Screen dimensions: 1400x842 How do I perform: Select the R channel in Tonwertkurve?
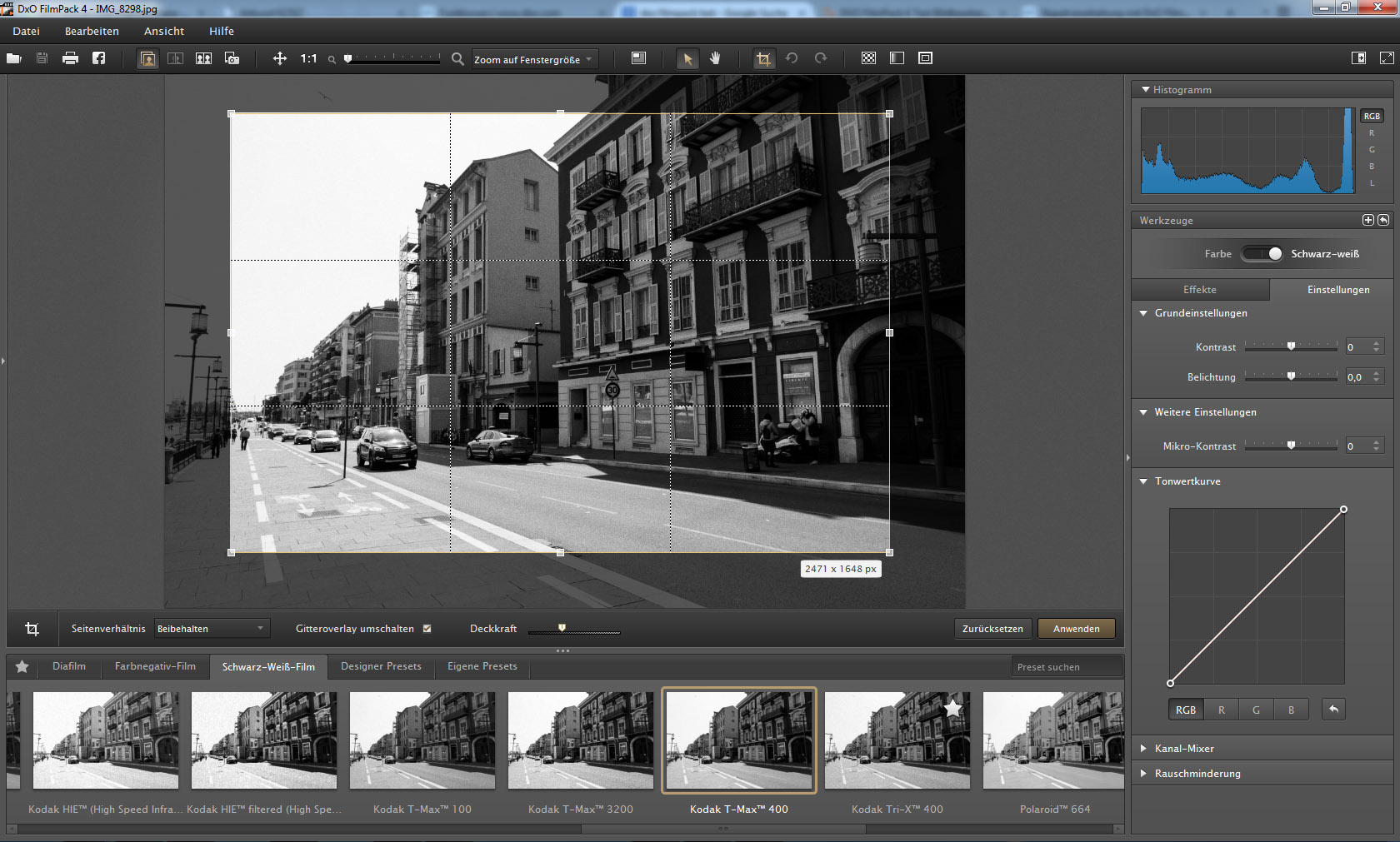click(x=1221, y=710)
